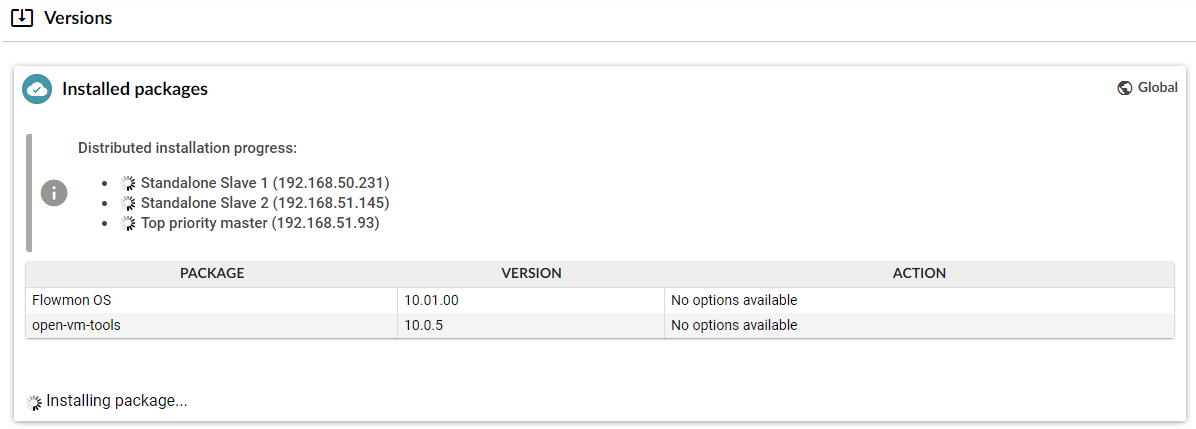Screen dimensions: 1196x429
Task: Click version 10.01.00 cell
Action: pyautogui.click(x=531, y=301)
